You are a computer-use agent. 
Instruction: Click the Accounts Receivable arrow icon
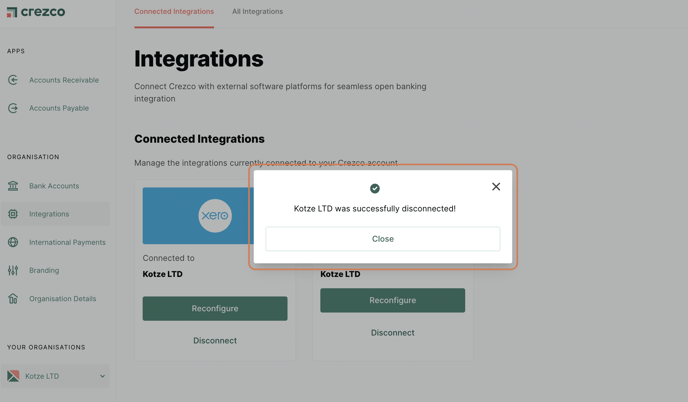tap(13, 80)
